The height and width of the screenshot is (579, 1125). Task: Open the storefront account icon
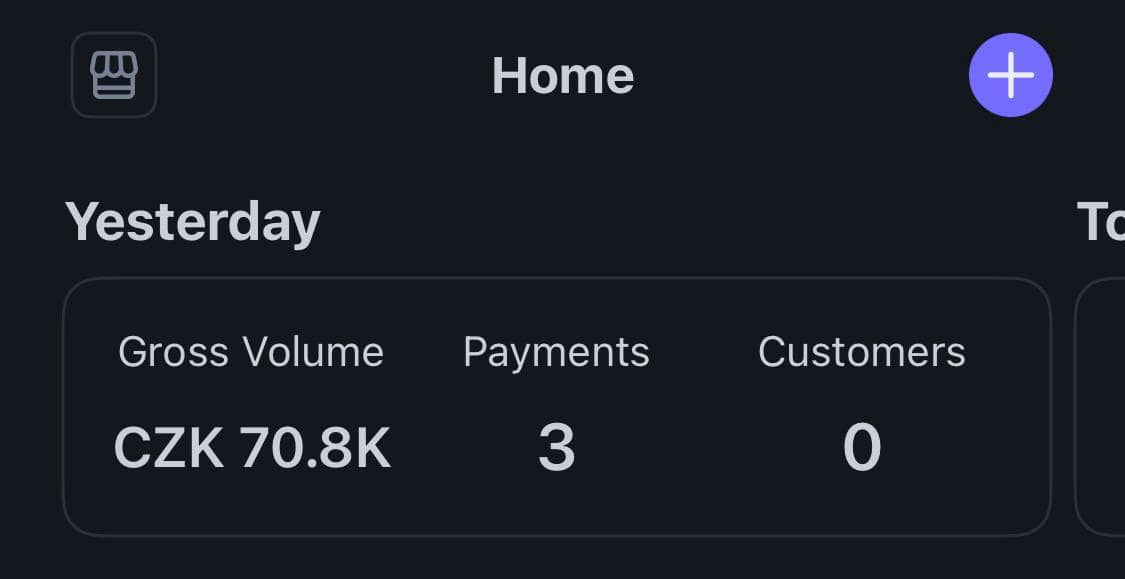(x=114, y=75)
